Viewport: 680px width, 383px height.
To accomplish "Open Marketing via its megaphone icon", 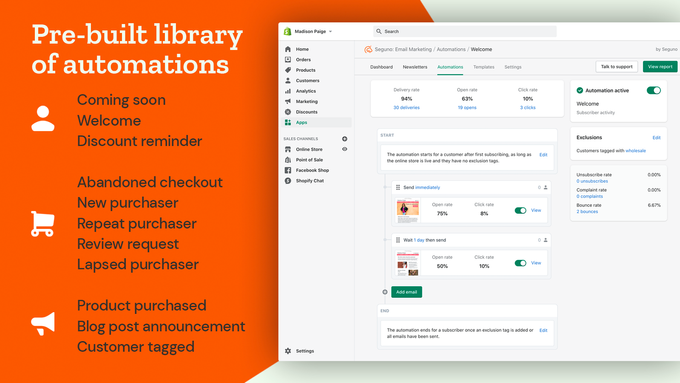I will click(288, 101).
